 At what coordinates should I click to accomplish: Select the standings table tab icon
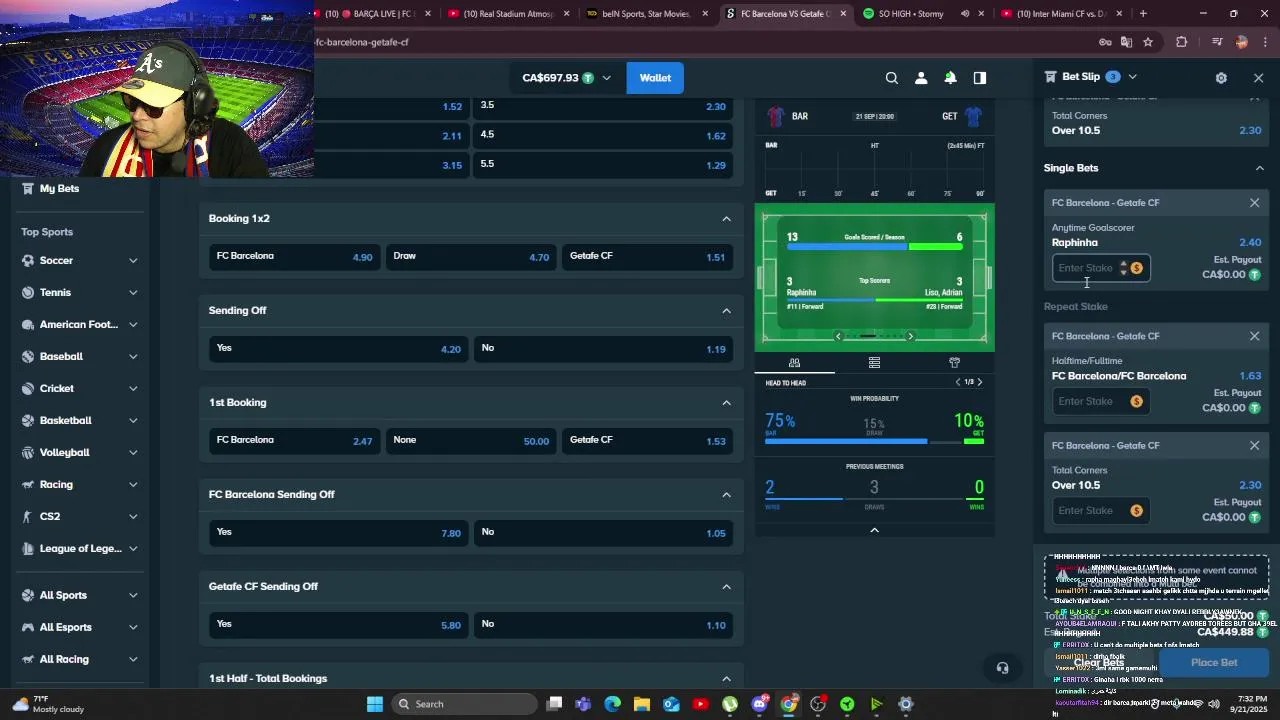pos(874,363)
